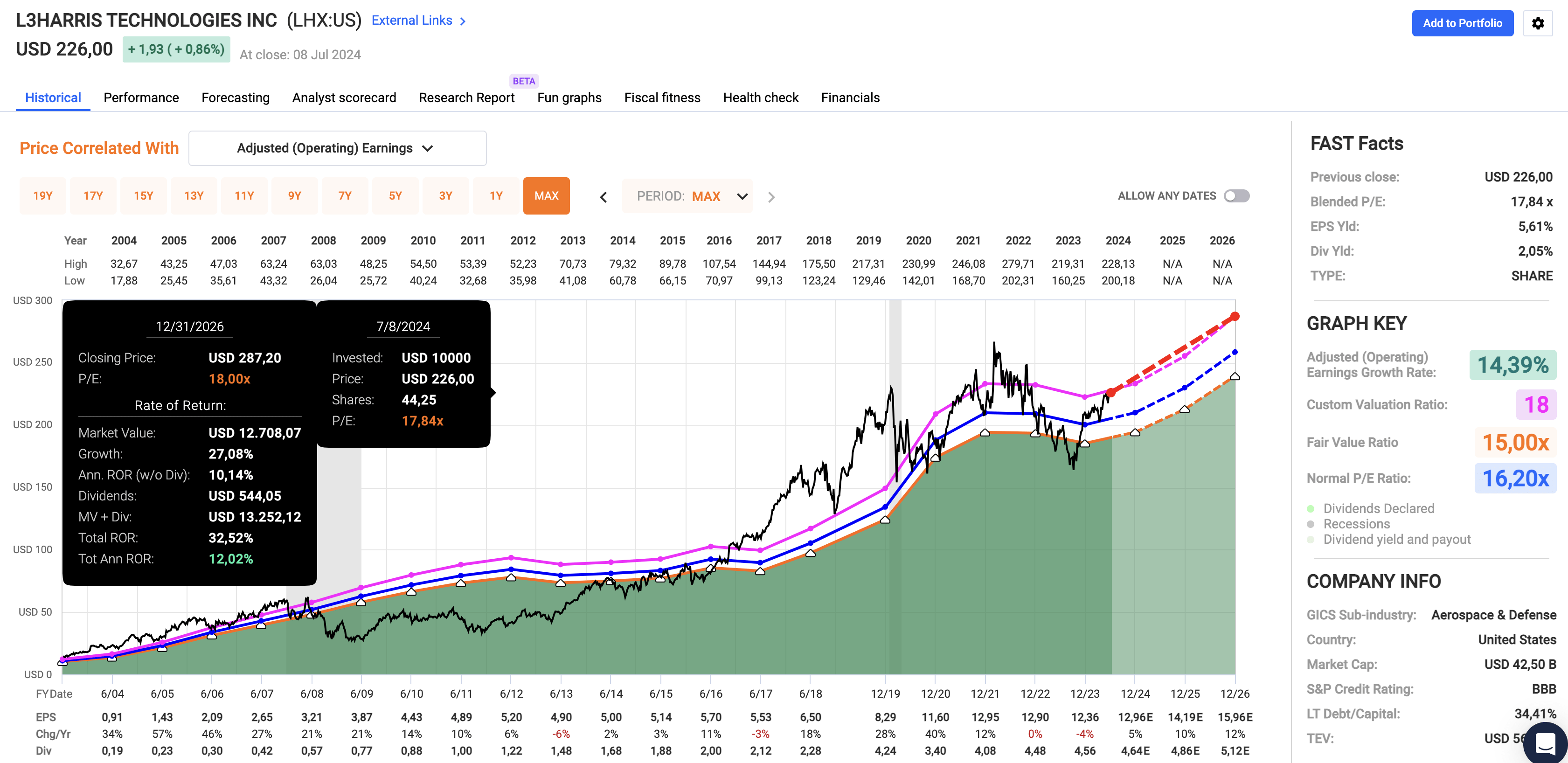Click the 5,61% EPS Yld value

[x=1535, y=226]
